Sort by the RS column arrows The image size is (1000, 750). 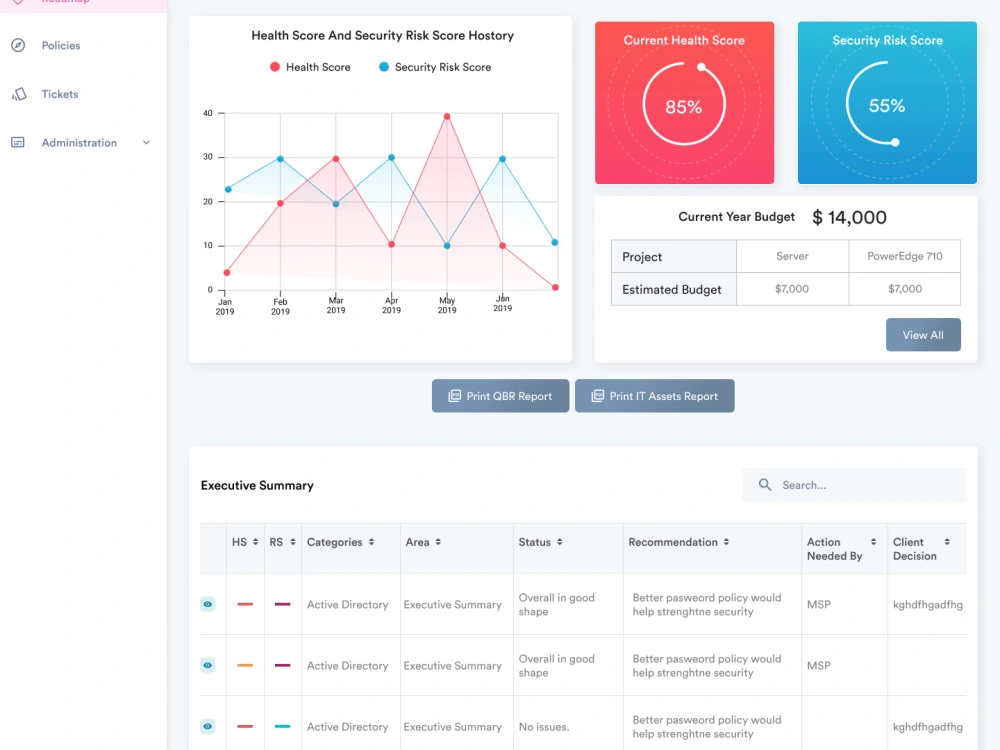pyautogui.click(x=293, y=542)
